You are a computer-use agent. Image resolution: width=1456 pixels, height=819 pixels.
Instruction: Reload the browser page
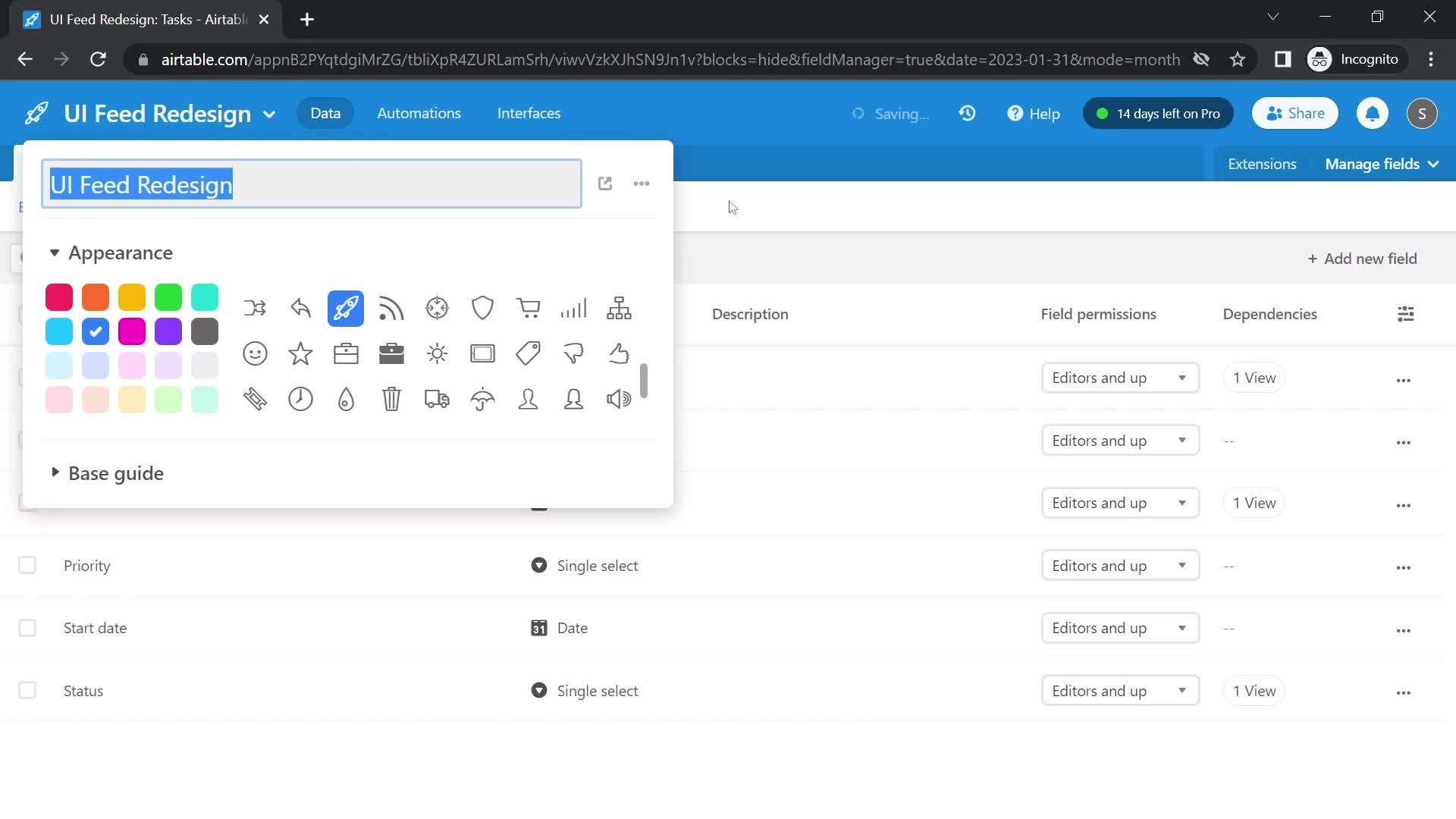point(98,59)
